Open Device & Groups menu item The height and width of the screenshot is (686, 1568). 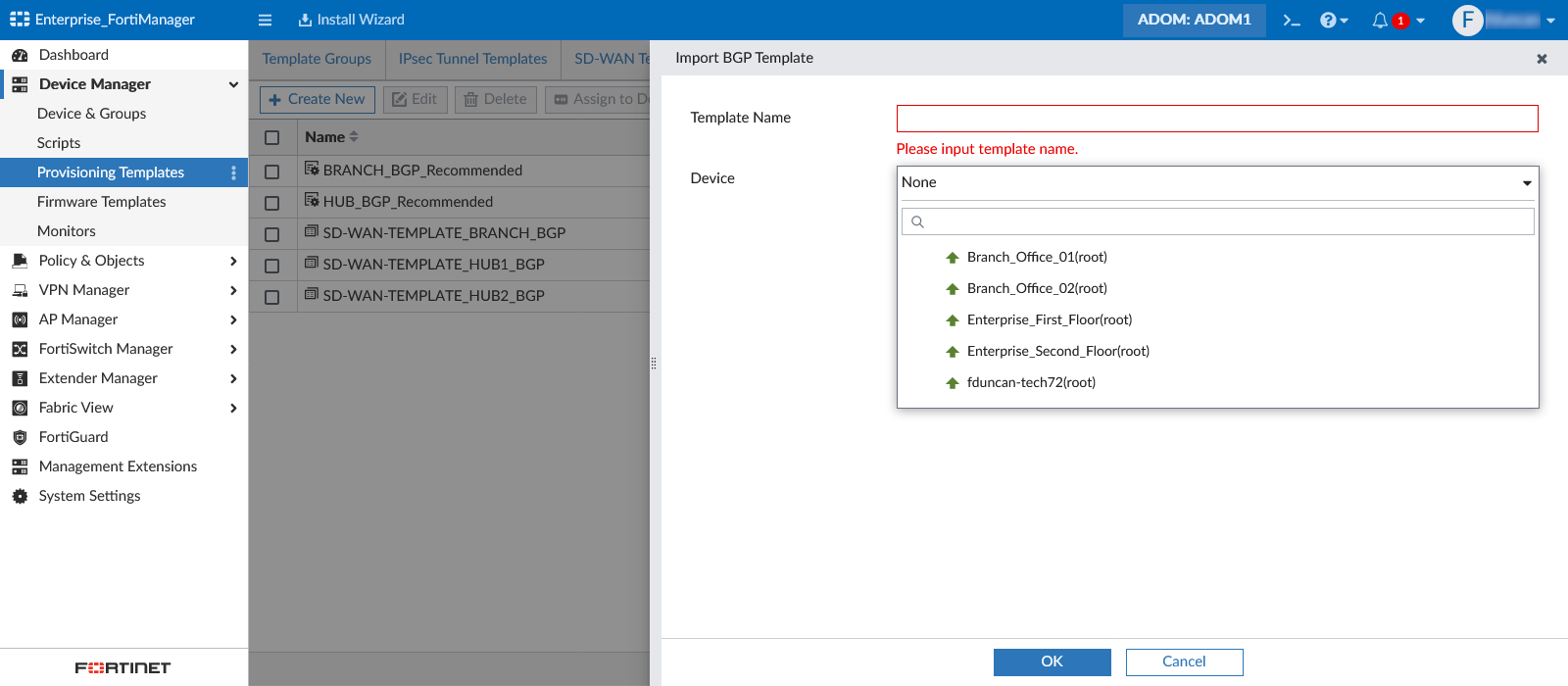91,114
